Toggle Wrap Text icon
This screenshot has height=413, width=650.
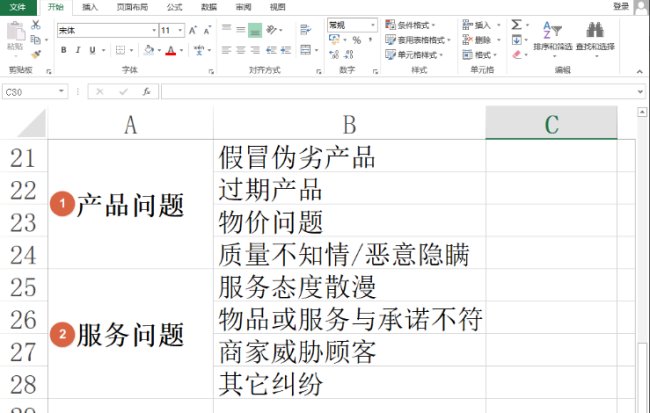tap(306, 29)
